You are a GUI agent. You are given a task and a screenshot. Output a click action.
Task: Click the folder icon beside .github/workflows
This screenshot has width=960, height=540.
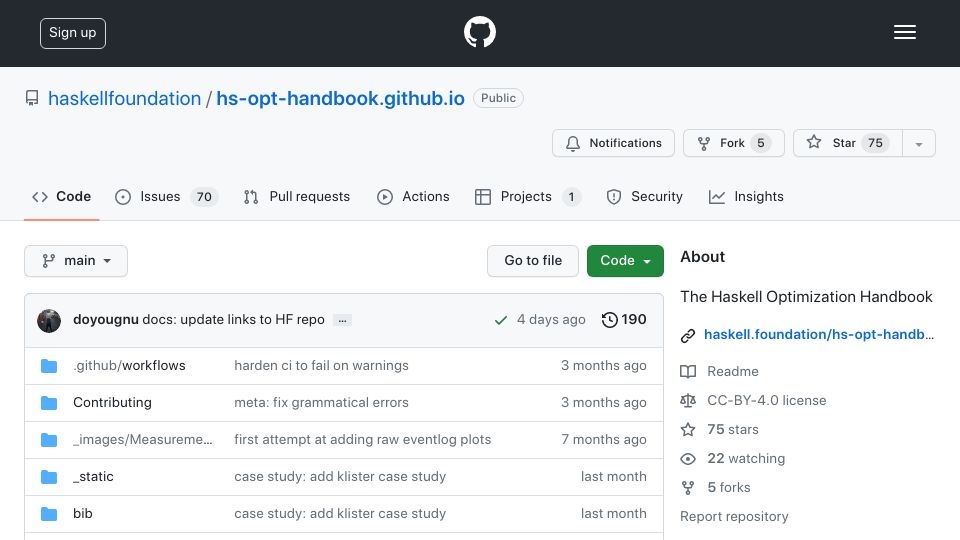(x=49, y=366)
